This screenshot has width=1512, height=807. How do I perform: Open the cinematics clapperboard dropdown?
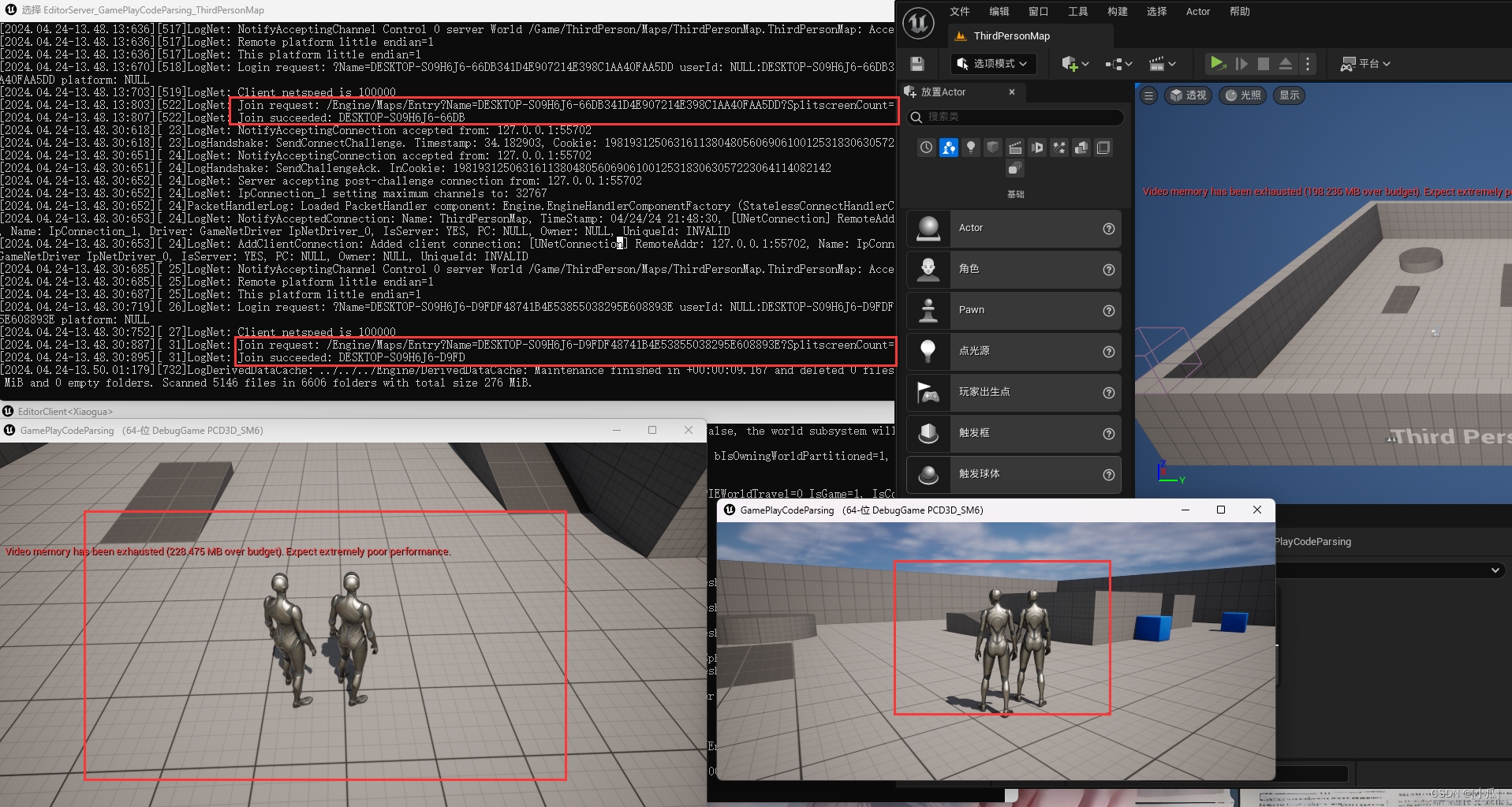tap(1162, 64)
